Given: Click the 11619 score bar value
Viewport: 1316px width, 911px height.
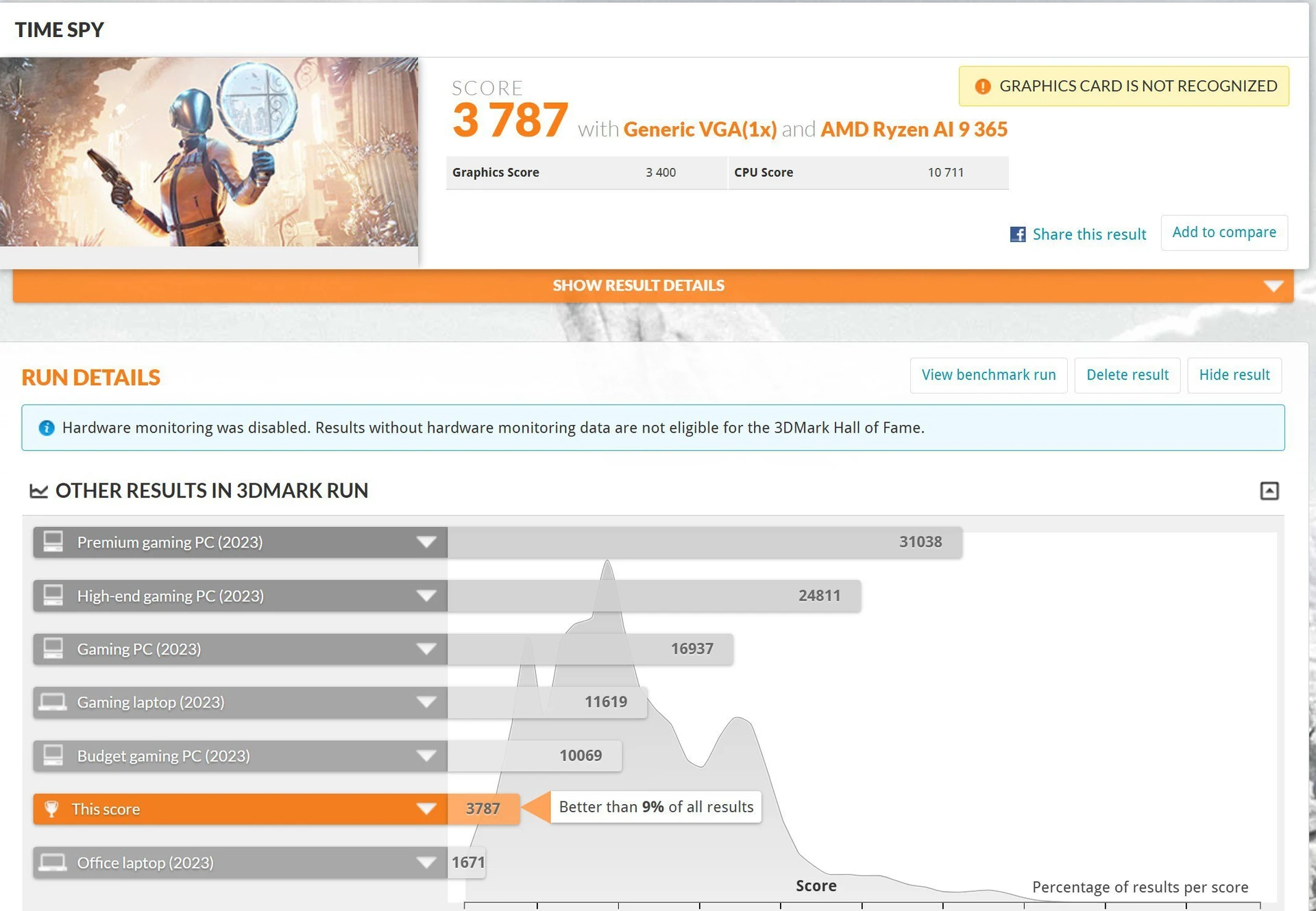Looking at the screenshot, I should point(606,702).
